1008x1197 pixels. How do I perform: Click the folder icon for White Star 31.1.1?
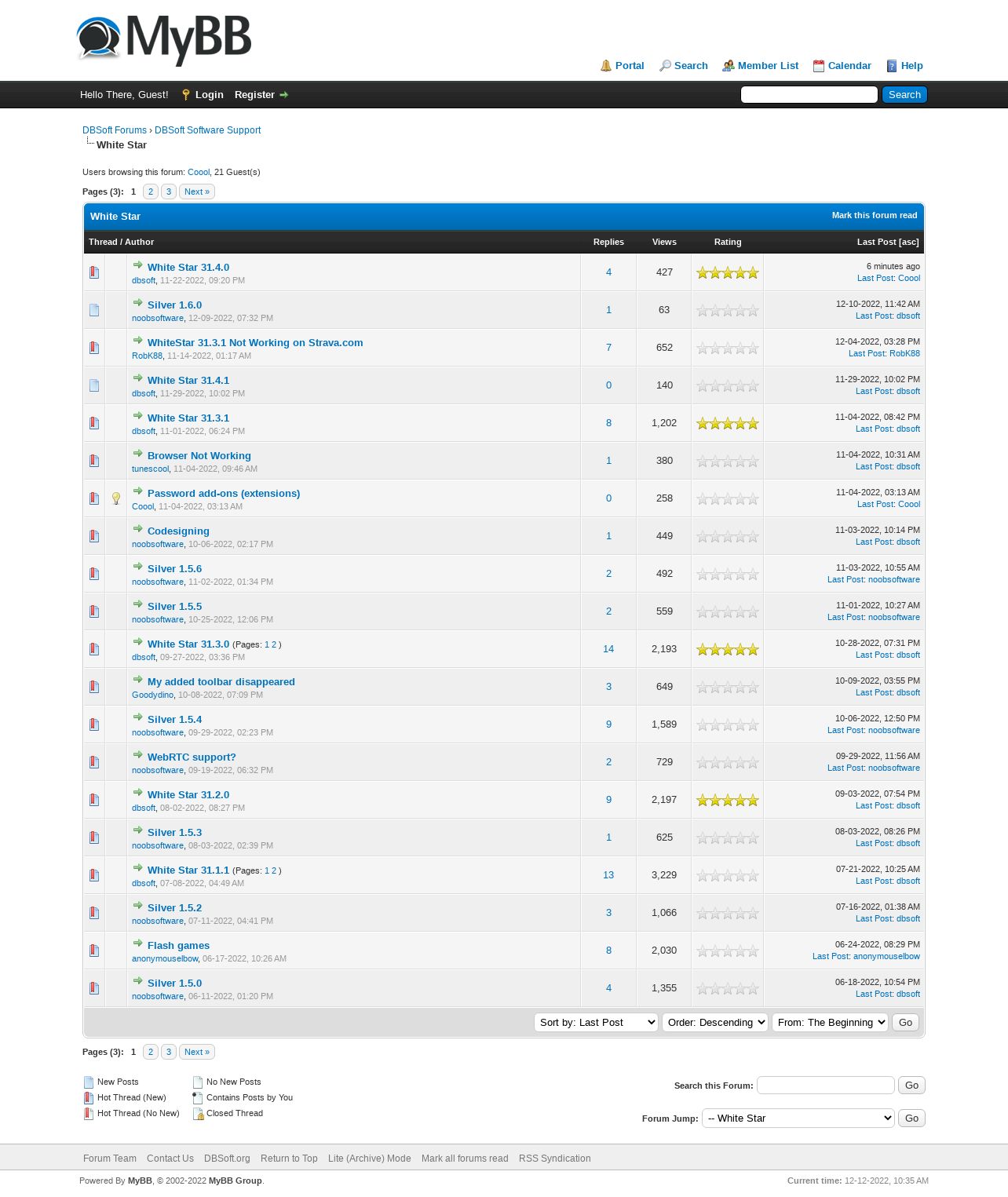pos(94,875)
